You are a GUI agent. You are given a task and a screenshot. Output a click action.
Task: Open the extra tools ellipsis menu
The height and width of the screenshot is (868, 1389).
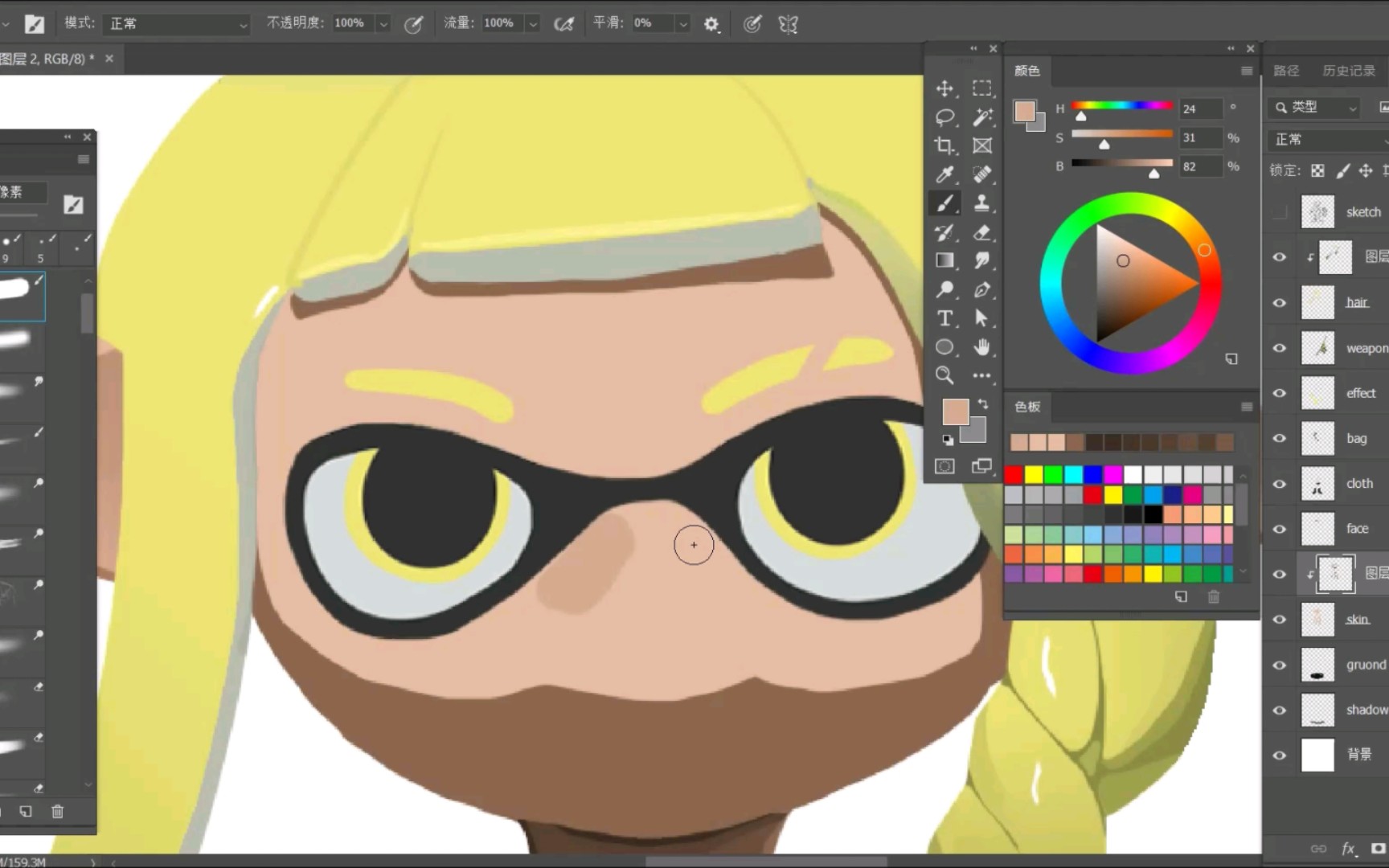pyautogui.click(x=981, y=375)
